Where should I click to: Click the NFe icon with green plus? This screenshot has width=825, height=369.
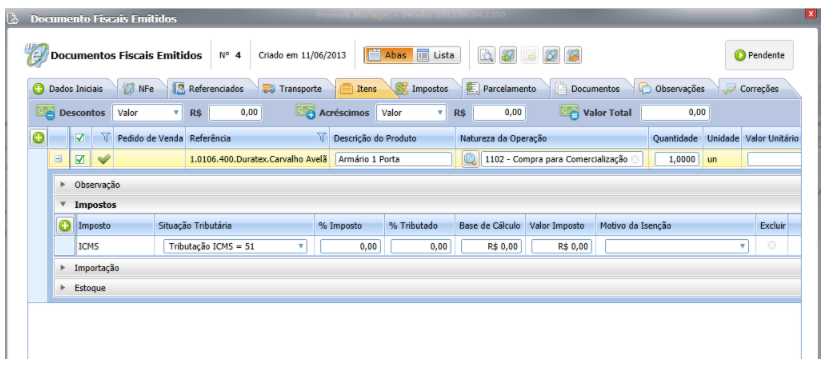508,55
